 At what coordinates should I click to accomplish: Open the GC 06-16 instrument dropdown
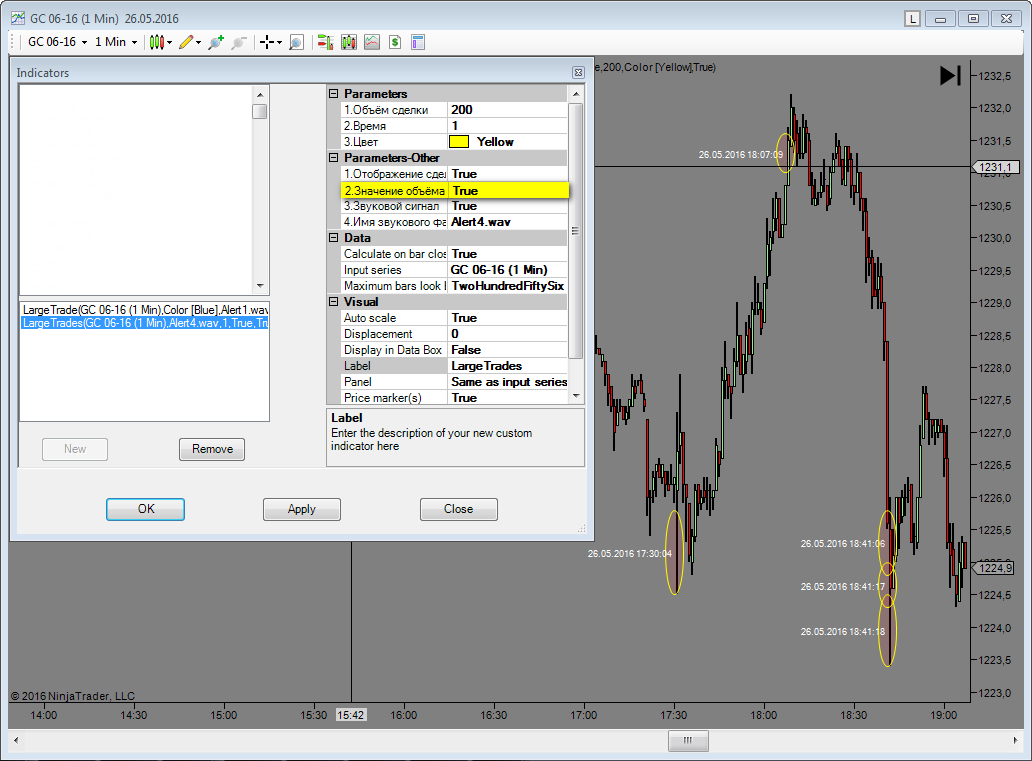pos(56,42)
